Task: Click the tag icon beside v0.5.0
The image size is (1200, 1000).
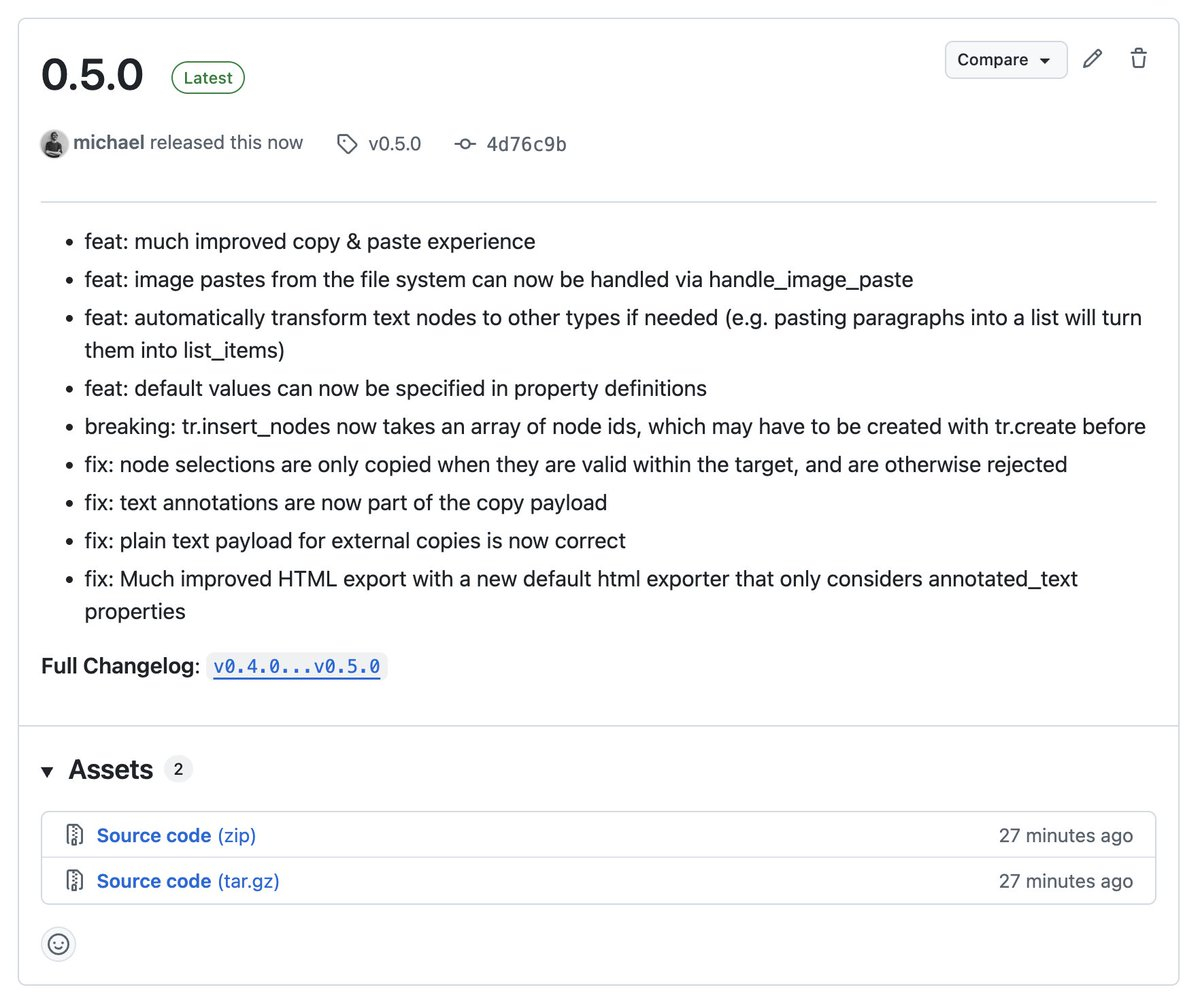Action: click(x=346, y=144)
